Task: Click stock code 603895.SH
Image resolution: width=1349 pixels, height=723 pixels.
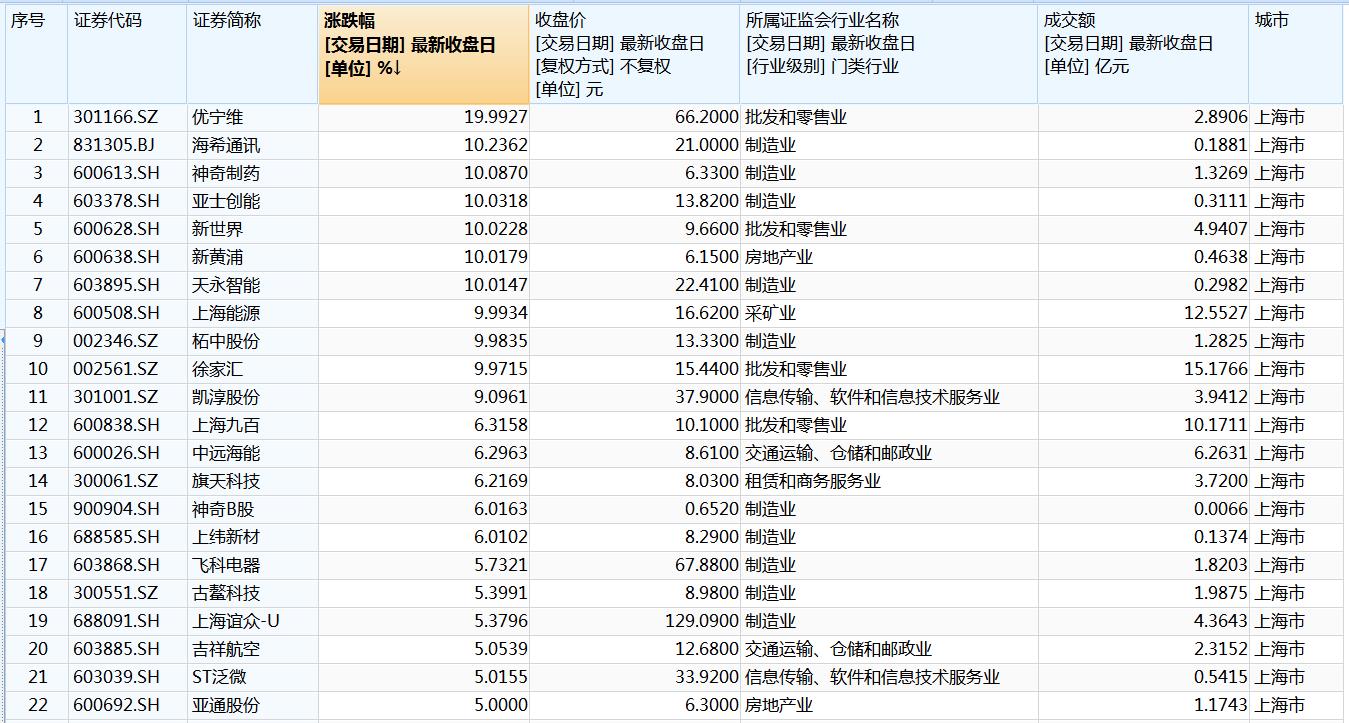Action: tap(116, 285)
